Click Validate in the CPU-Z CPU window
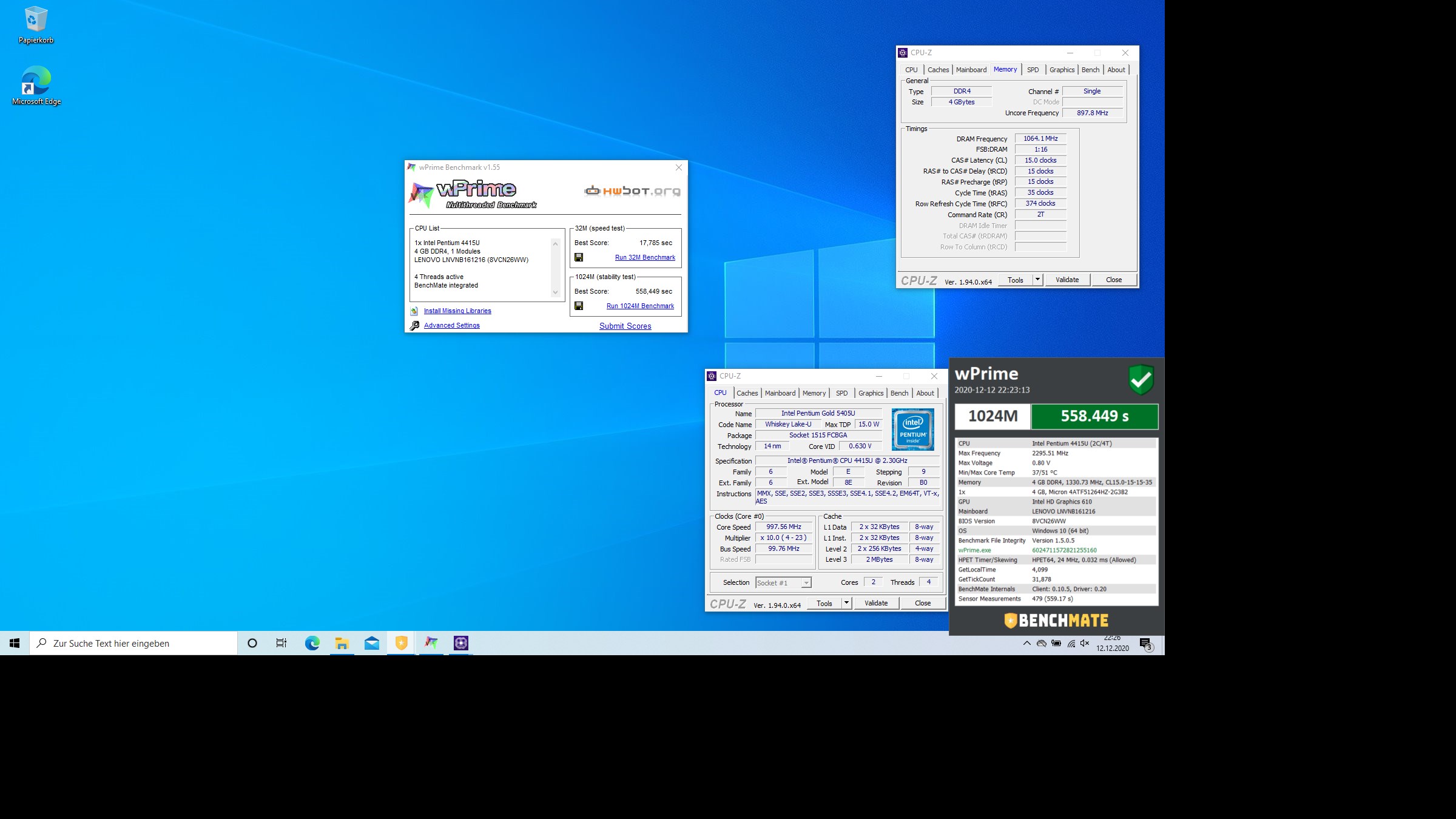This screenshot has height=819, width=1456. (876, 603)
